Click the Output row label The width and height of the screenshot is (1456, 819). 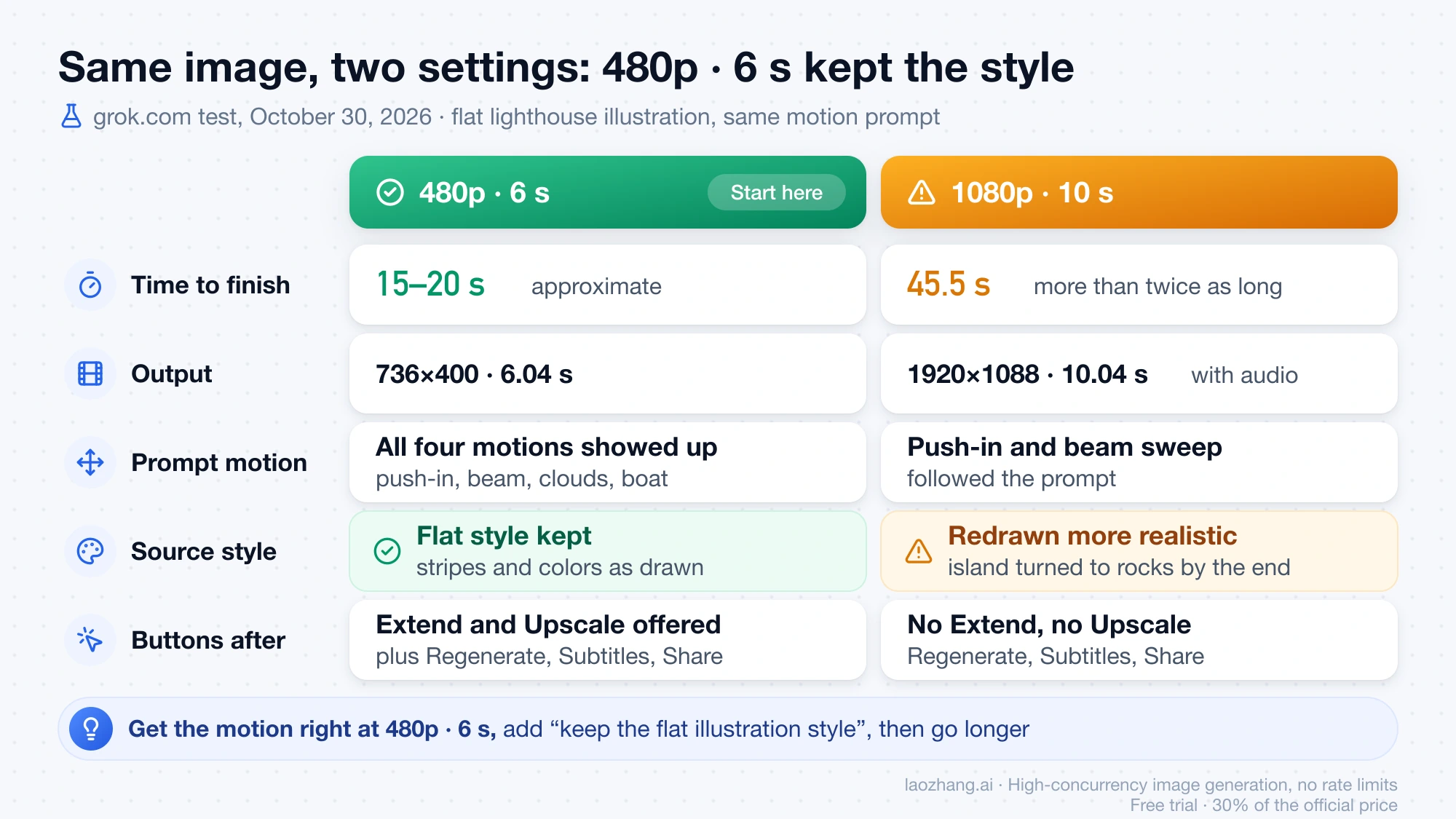pos(172,373)
